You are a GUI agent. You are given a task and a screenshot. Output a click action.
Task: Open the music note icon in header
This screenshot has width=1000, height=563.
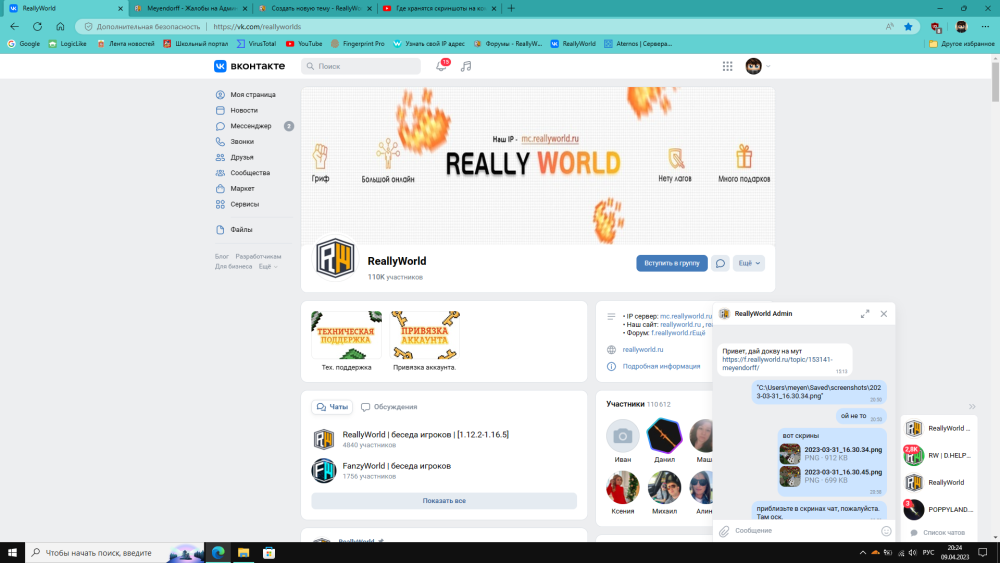(x=466, y=66)
